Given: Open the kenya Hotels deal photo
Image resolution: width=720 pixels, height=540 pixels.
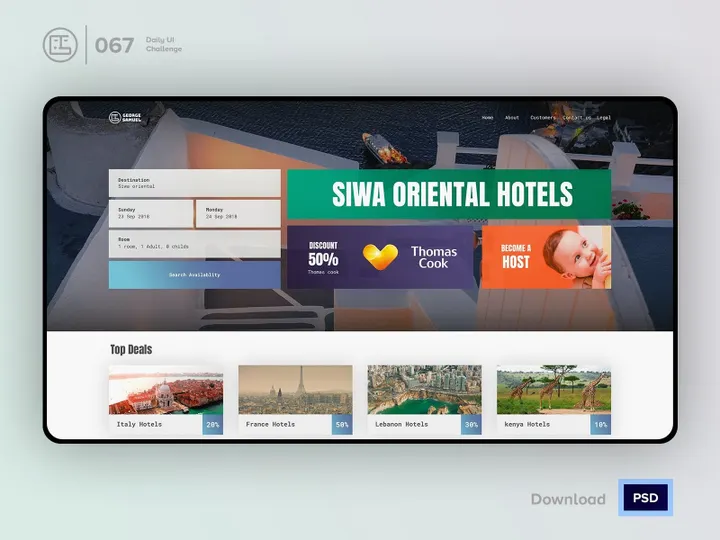Looking at the screenshot, I should (x=554, y=390).
